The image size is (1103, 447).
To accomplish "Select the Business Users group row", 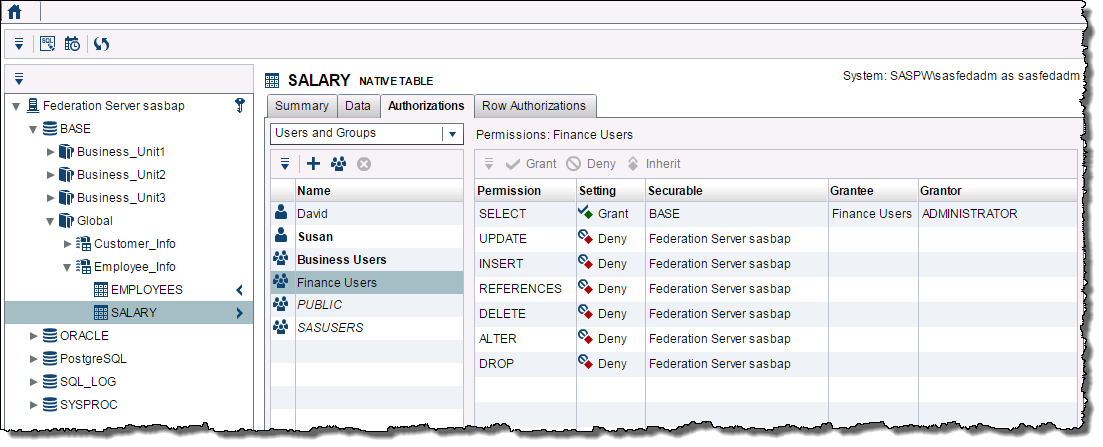I will [x=341, y=260].
